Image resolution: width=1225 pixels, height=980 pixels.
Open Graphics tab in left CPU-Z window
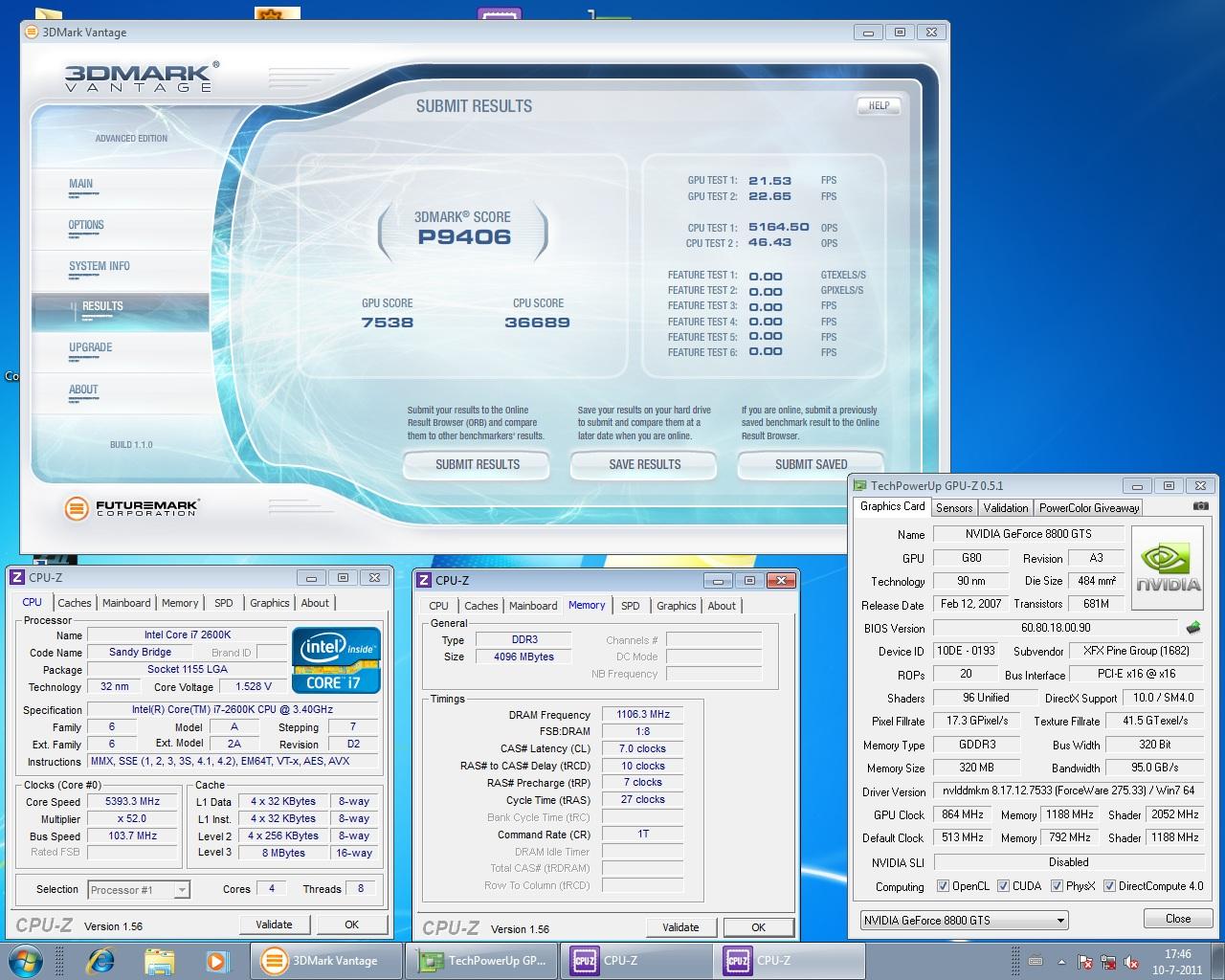click(270, 603)
